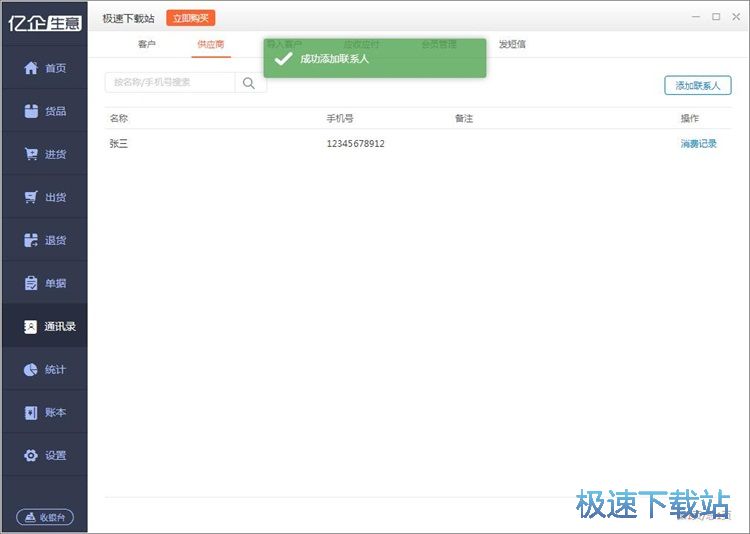The height and width of the screenshot is (534, 750).
Task: Click the 操作 column header
Action: coord(690,118)
